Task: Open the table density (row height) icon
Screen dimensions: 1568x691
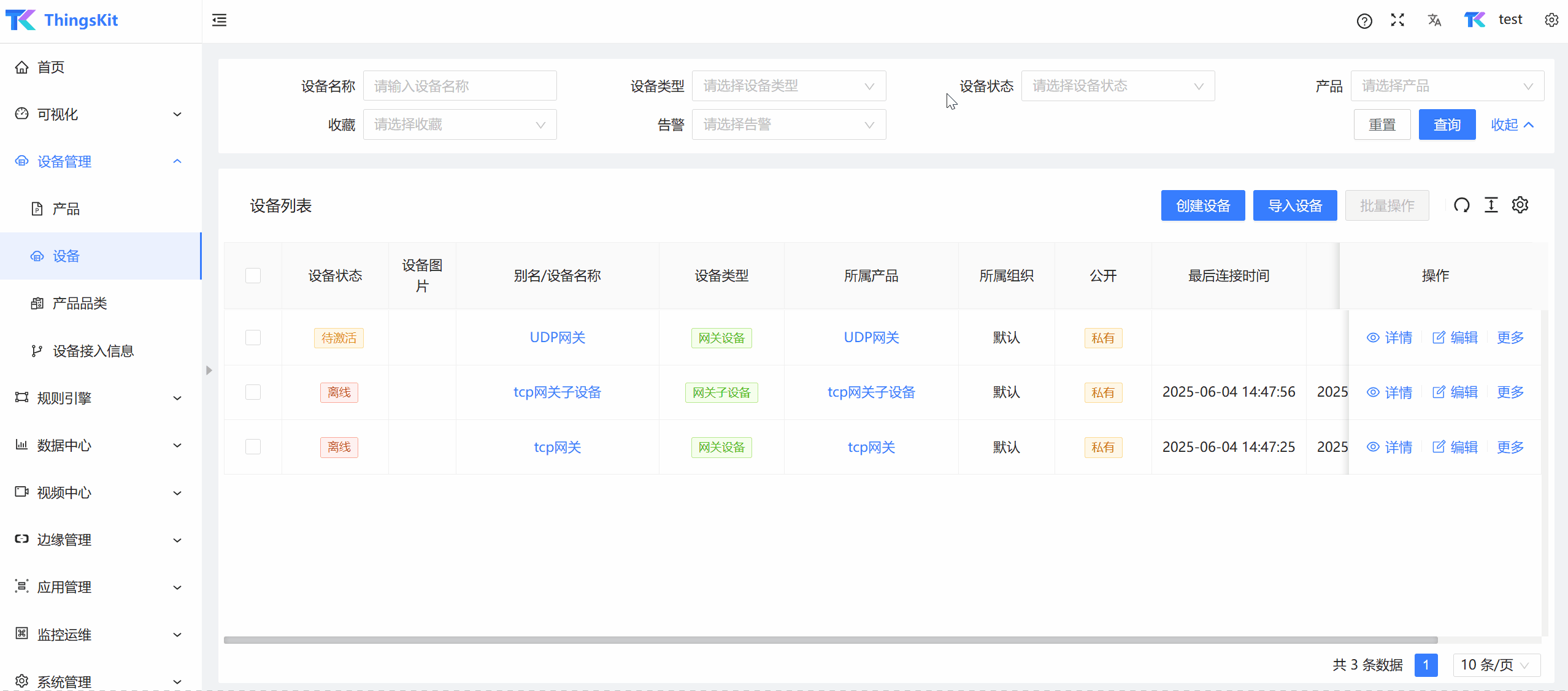Action: coord(1491,205)
